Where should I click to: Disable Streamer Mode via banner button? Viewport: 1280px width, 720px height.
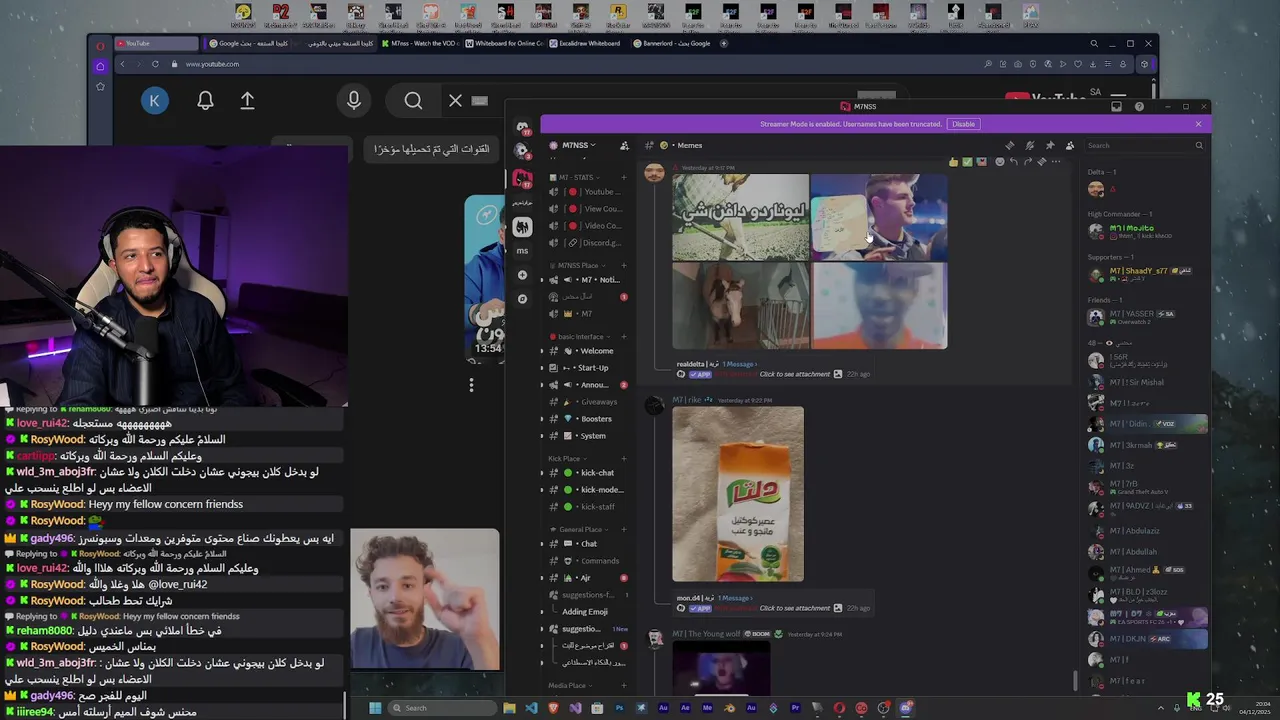[x=963, y=124]
